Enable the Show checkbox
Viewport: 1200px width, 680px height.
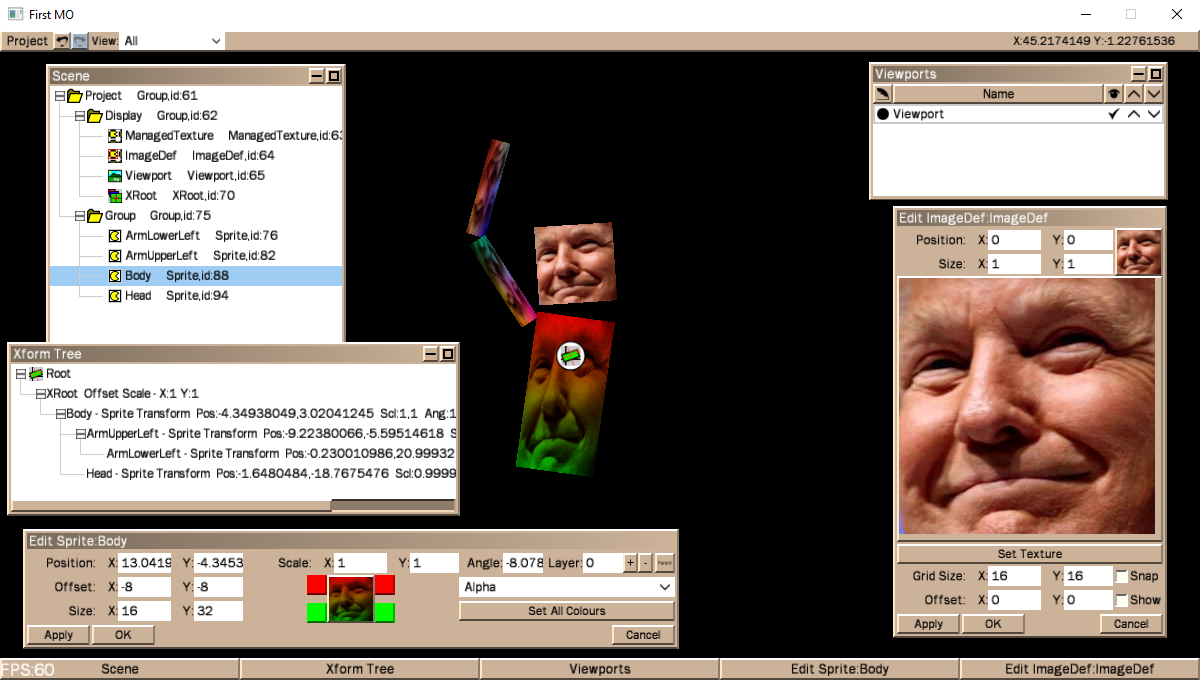(1122, 600)
